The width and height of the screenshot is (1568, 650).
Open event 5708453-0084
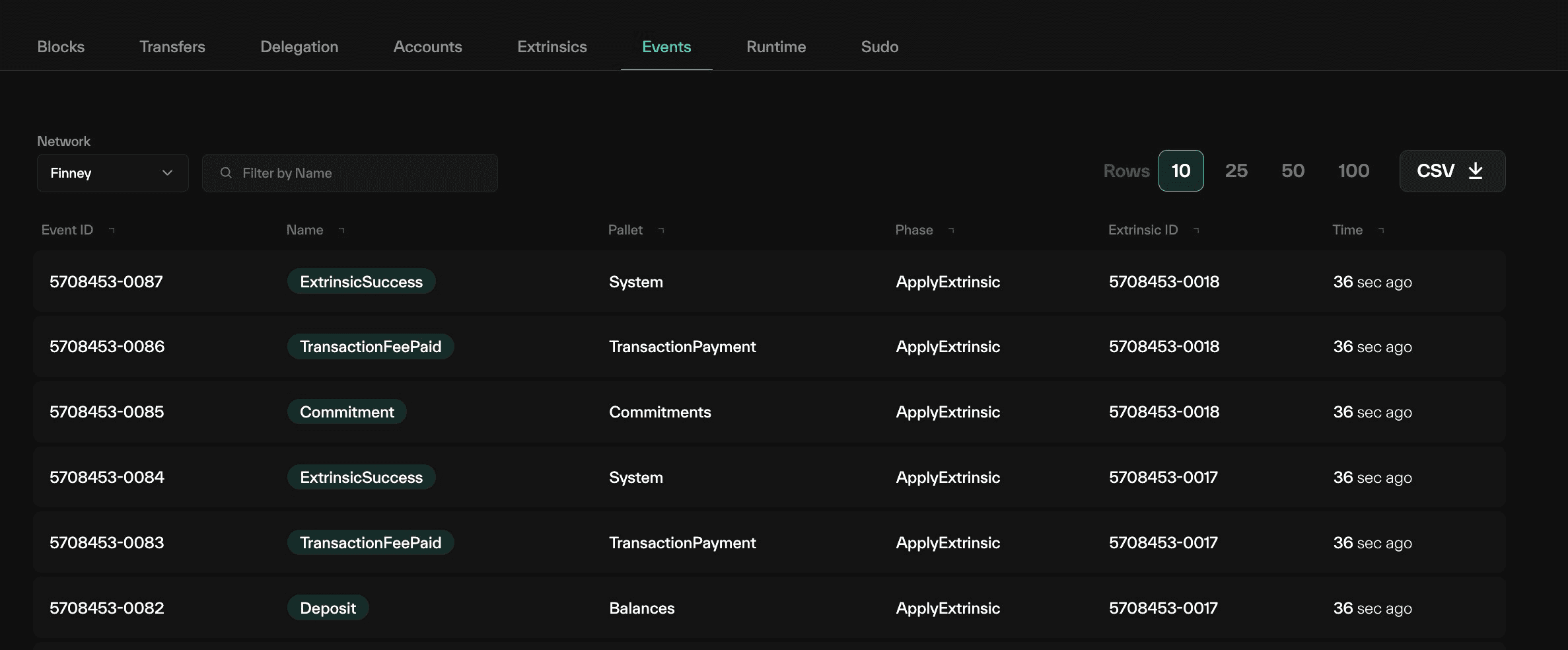coord(107,477)
